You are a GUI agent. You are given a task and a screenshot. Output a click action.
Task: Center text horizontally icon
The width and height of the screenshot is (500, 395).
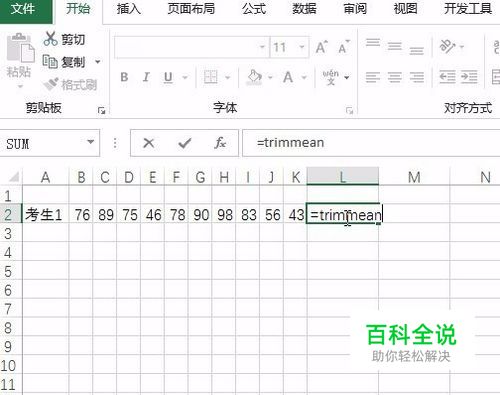(x=395, y=77)
